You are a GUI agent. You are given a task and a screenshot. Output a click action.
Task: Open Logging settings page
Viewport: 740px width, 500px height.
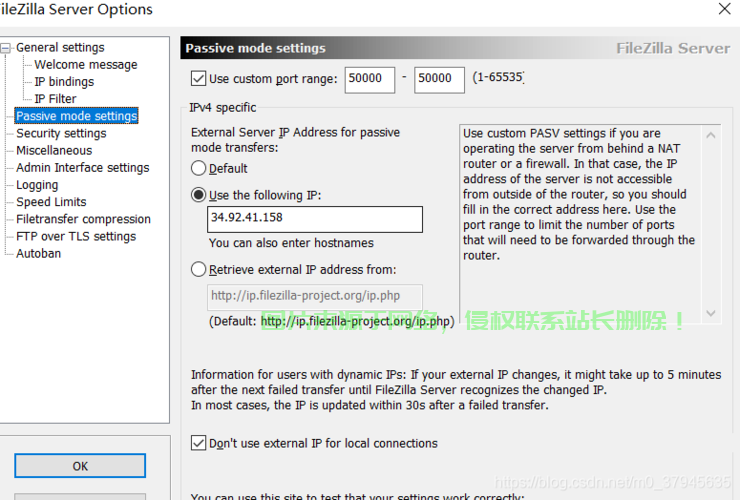point(37,185)
